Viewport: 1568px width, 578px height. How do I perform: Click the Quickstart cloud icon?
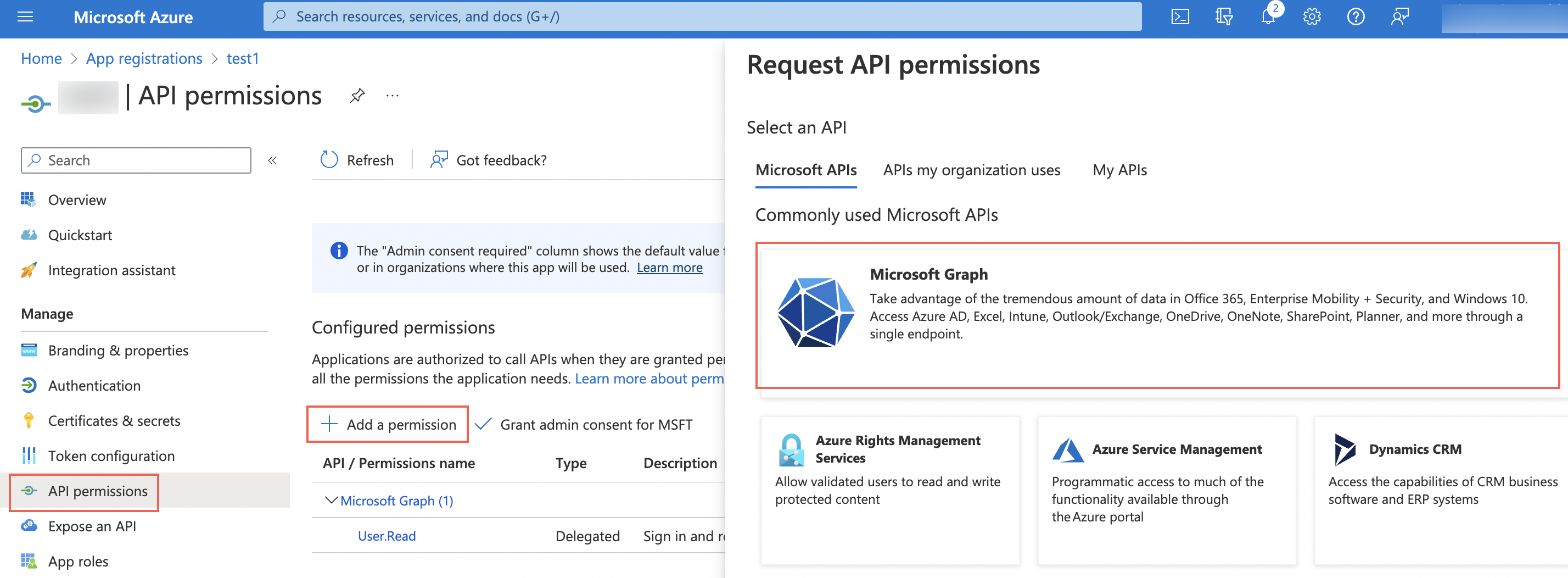coord(29,235)
